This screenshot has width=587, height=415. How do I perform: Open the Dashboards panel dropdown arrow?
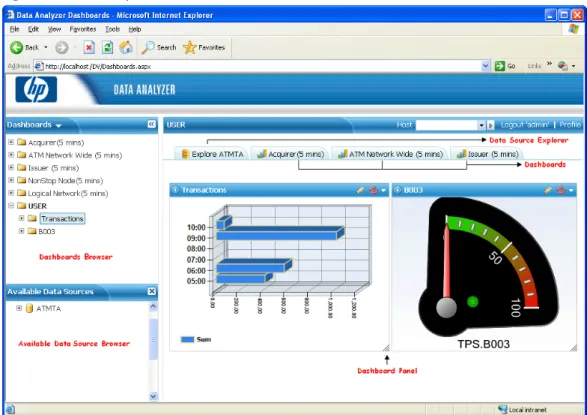click(x=58, y=126)
